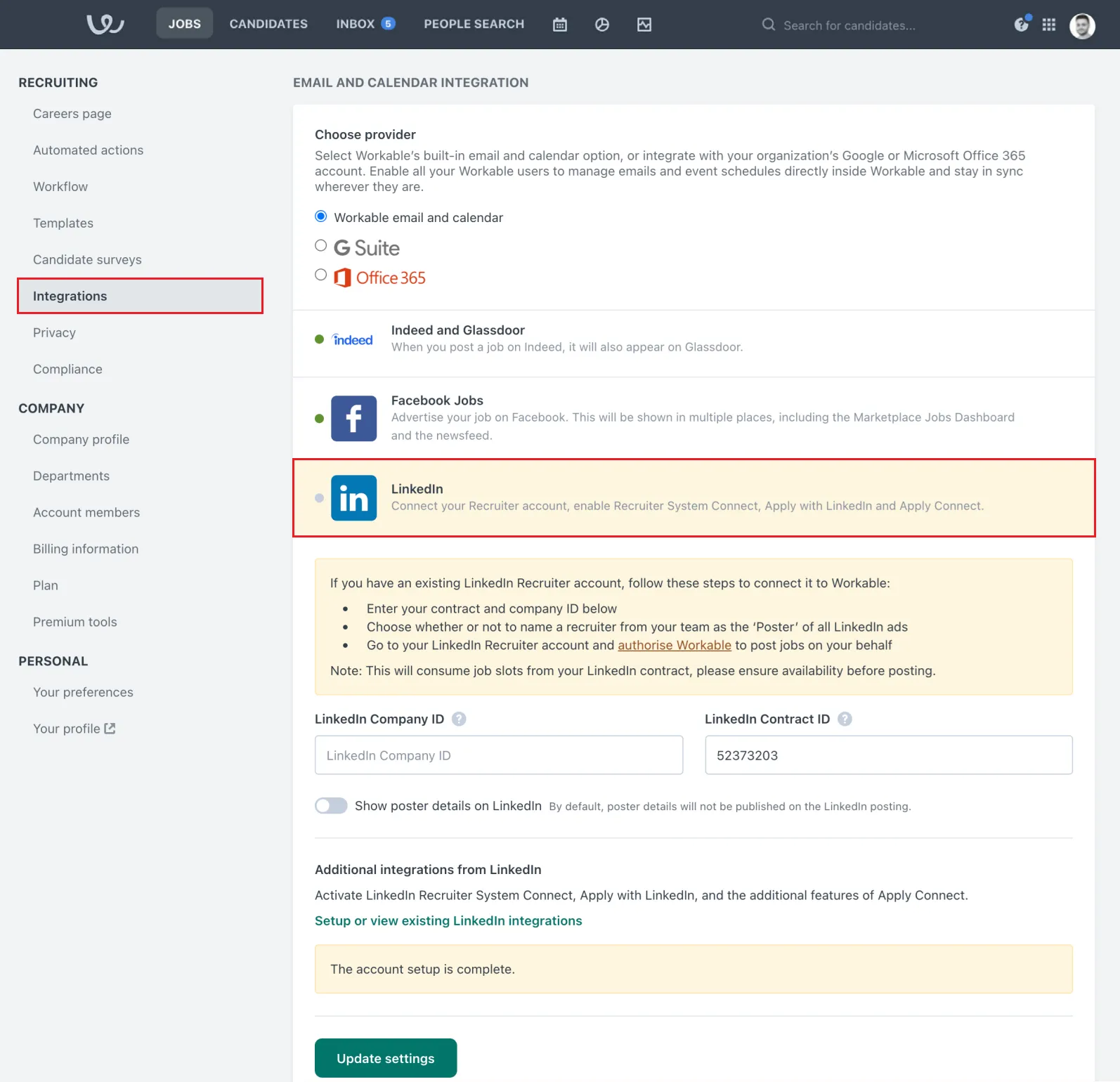Click the search magnifier icon
Screen dimensions: 1120x1082
pyautogui.click(x=769, y=25)
